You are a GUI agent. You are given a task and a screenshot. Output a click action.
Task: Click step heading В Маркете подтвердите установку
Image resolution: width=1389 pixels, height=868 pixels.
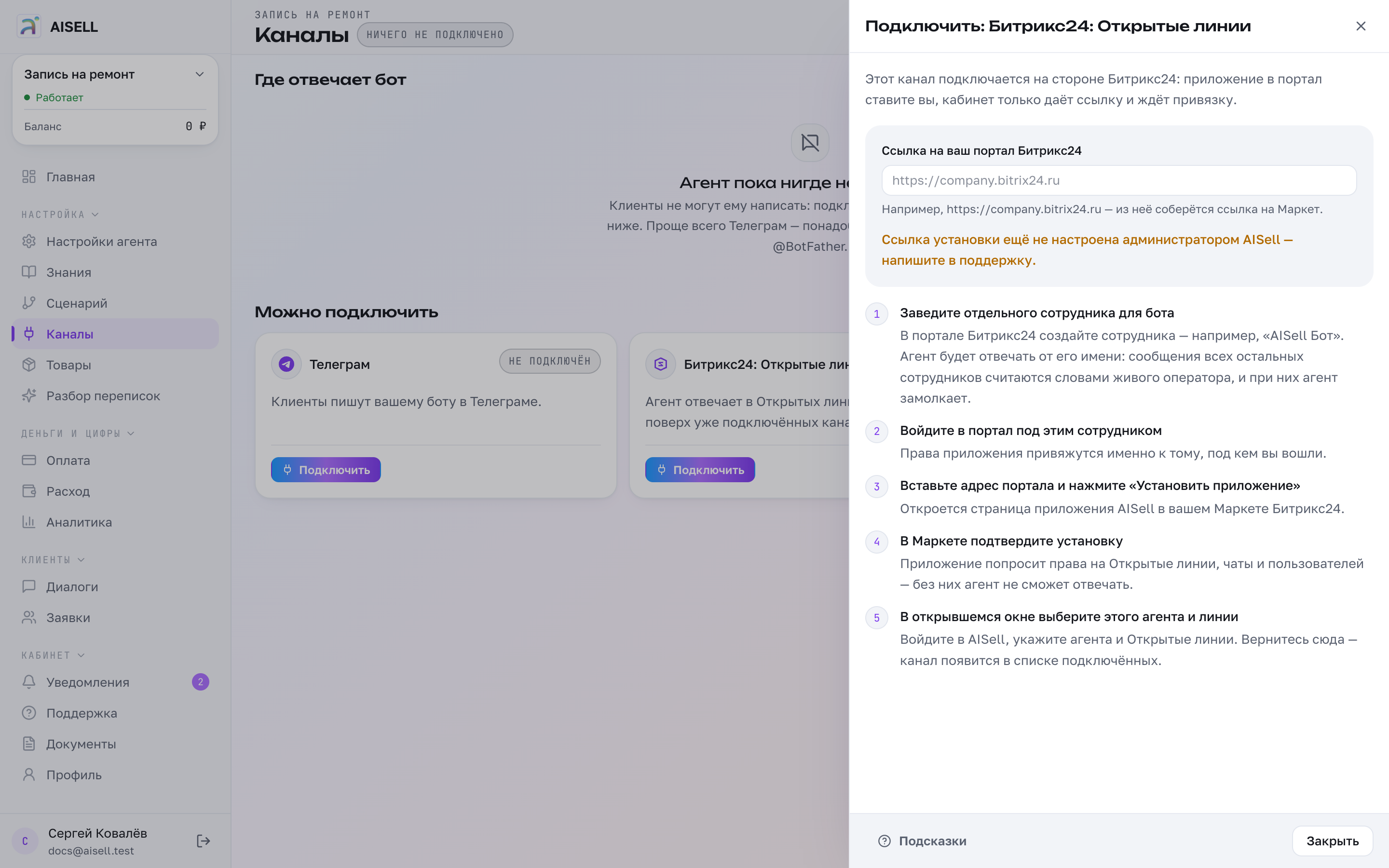pyautogui.click(x=1011, y=541)
